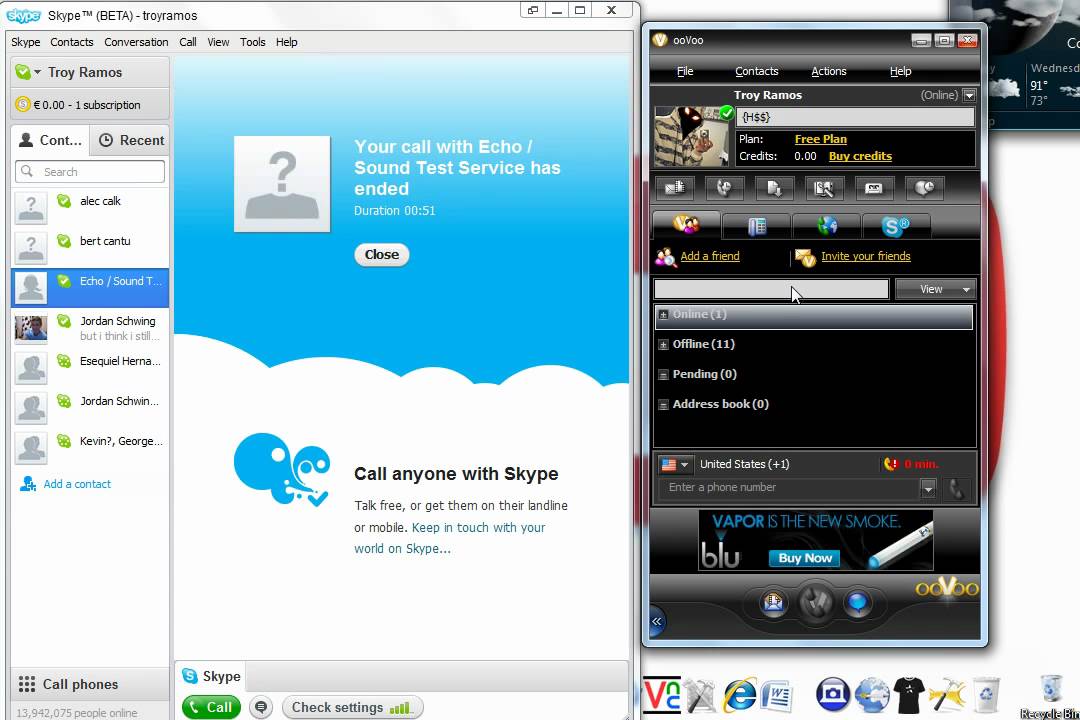The image size is (1080, 720).
Task: Open the phone number history dropdown arrow
Action: [x=928, y=488]
